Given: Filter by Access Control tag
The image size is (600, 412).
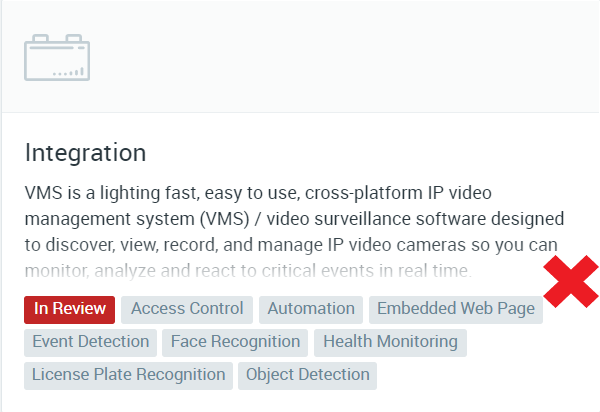Looking at the screenshot, I should click(187, 309).
